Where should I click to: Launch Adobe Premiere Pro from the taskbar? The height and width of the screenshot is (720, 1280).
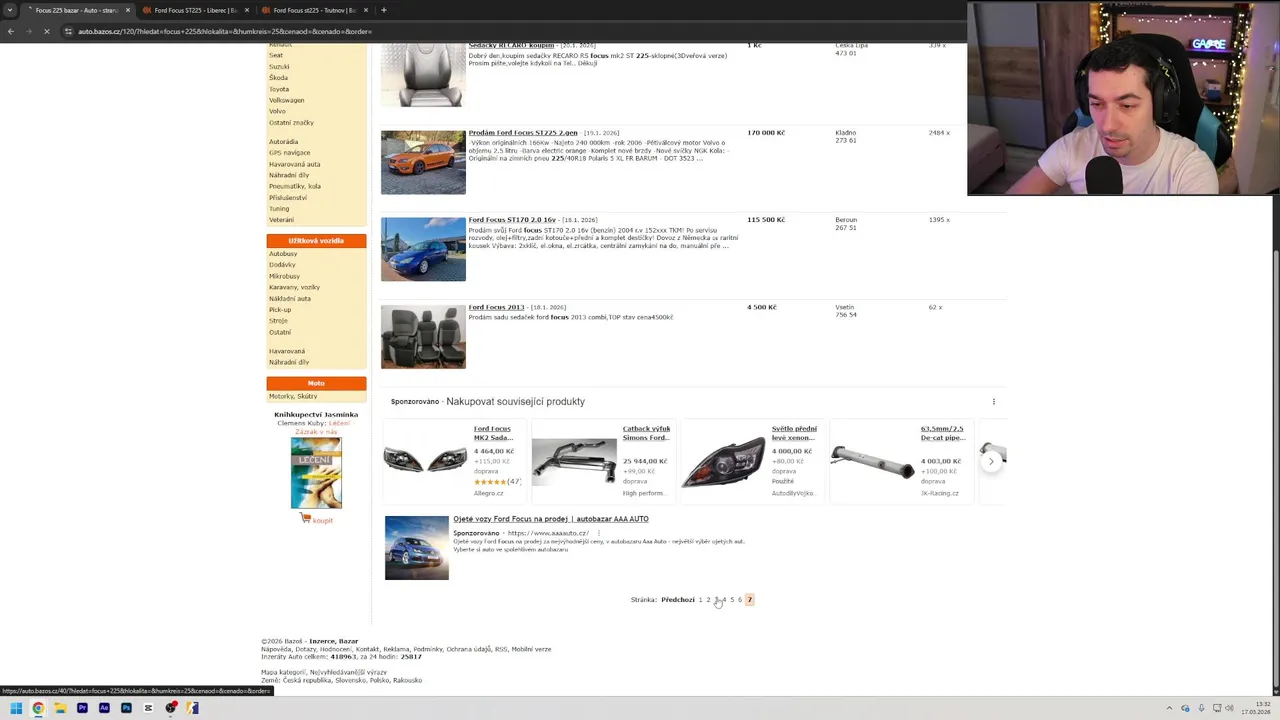[x=82, y=708]
